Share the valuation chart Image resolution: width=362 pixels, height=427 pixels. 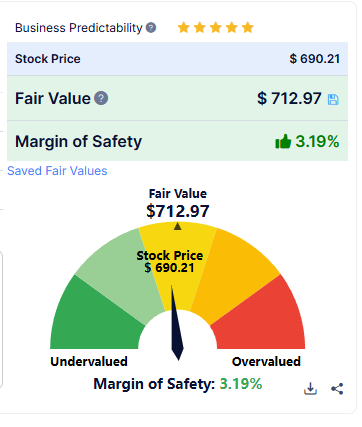tap(337, 389)
